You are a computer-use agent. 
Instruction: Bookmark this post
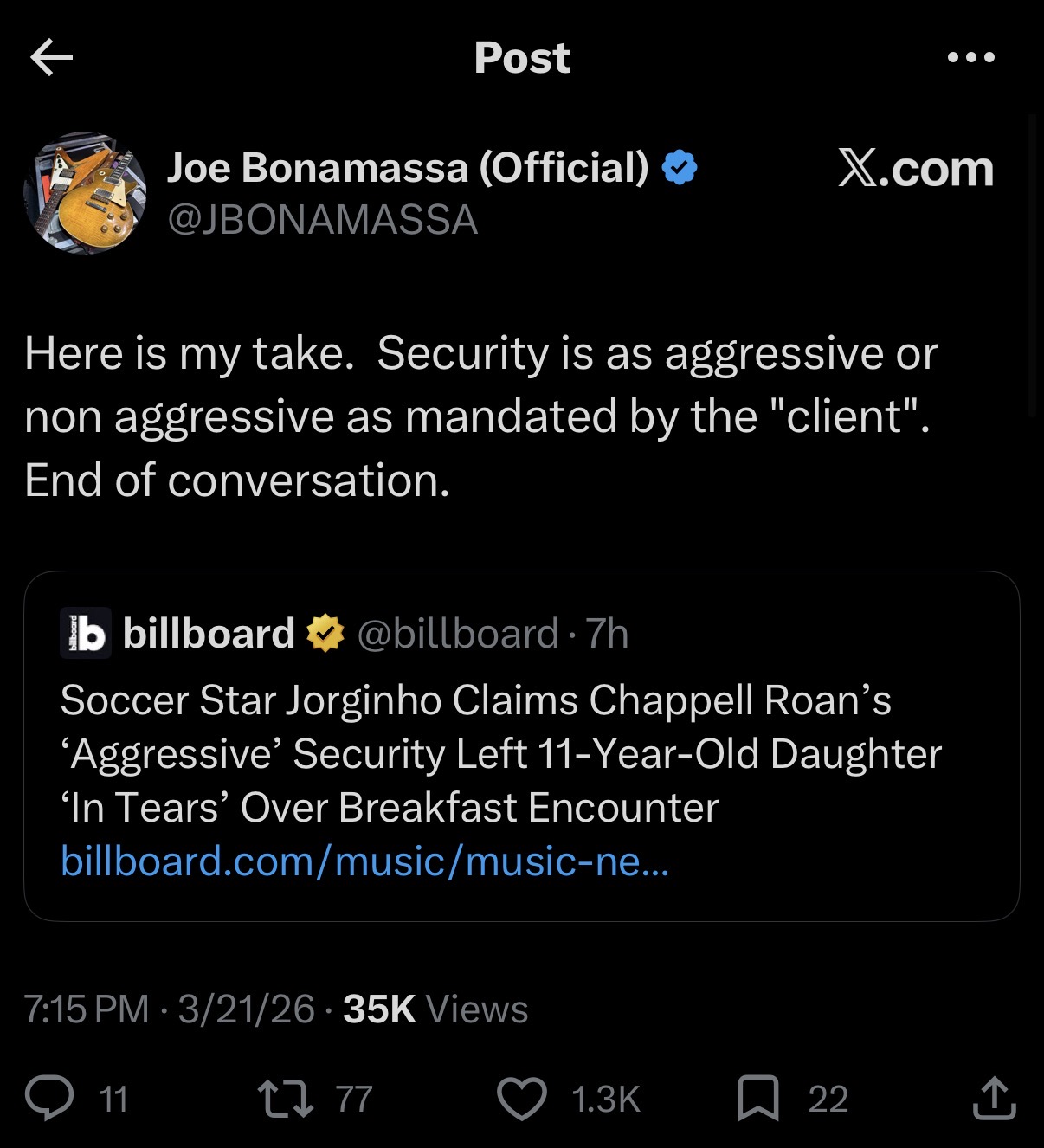click(757, 1098)
